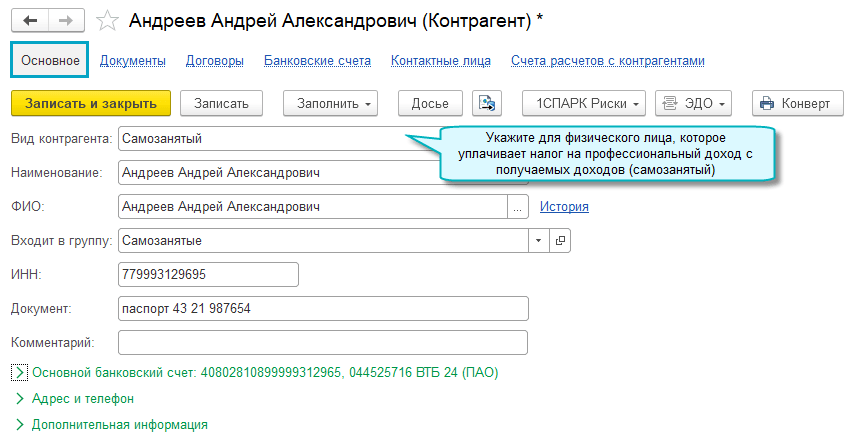The image size is (851, 440).
Task: Open the Банковские счета tab
Action: (317, 61)
